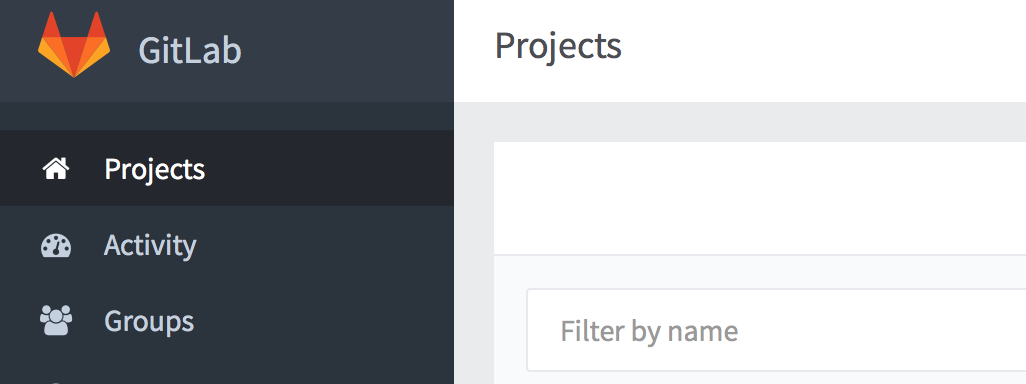Image resolution: width=1026 pixels, height=384 pixels.
Task: Focus the Filter by name field
Action: pos(776,330)
